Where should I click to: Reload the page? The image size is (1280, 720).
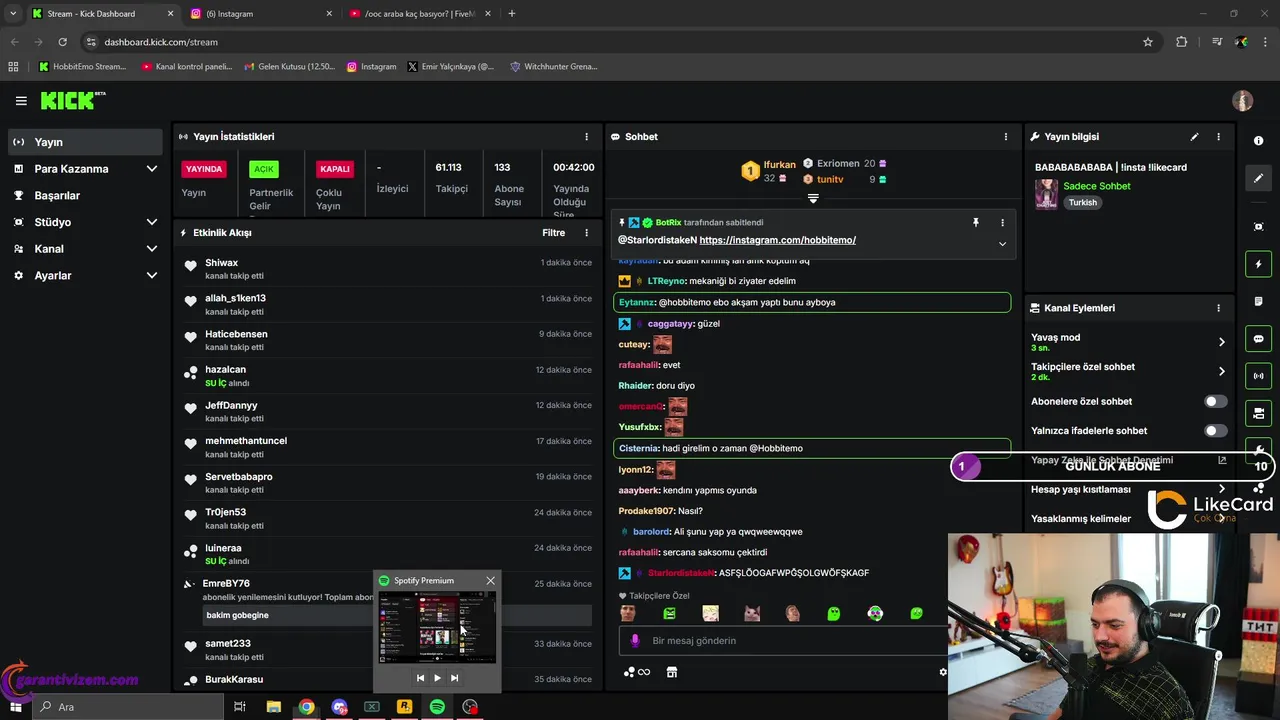(62, 42)
